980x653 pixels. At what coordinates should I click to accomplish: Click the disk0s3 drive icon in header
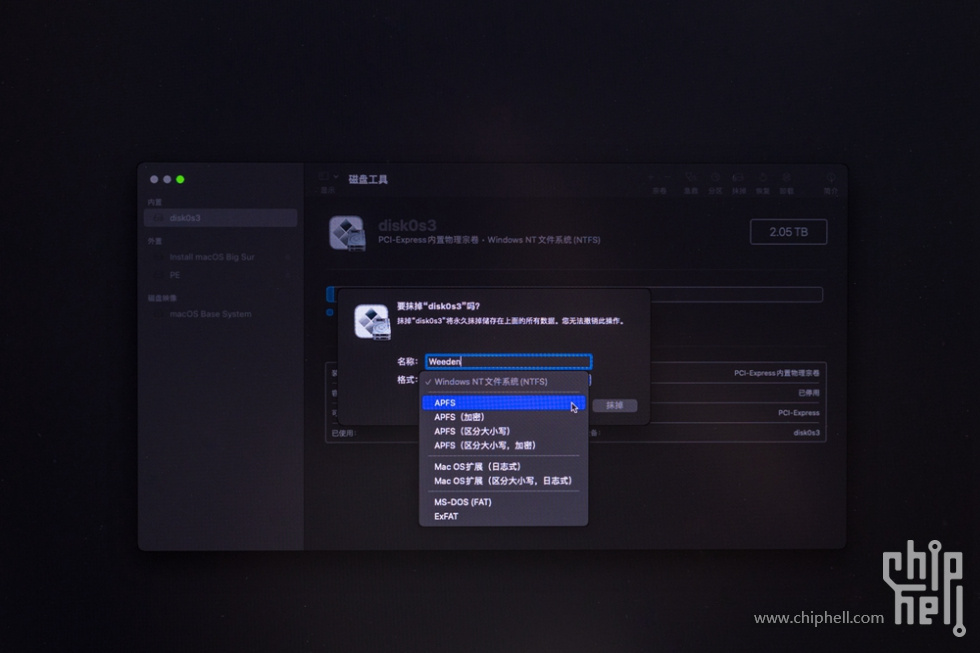(x=348, y=233)
